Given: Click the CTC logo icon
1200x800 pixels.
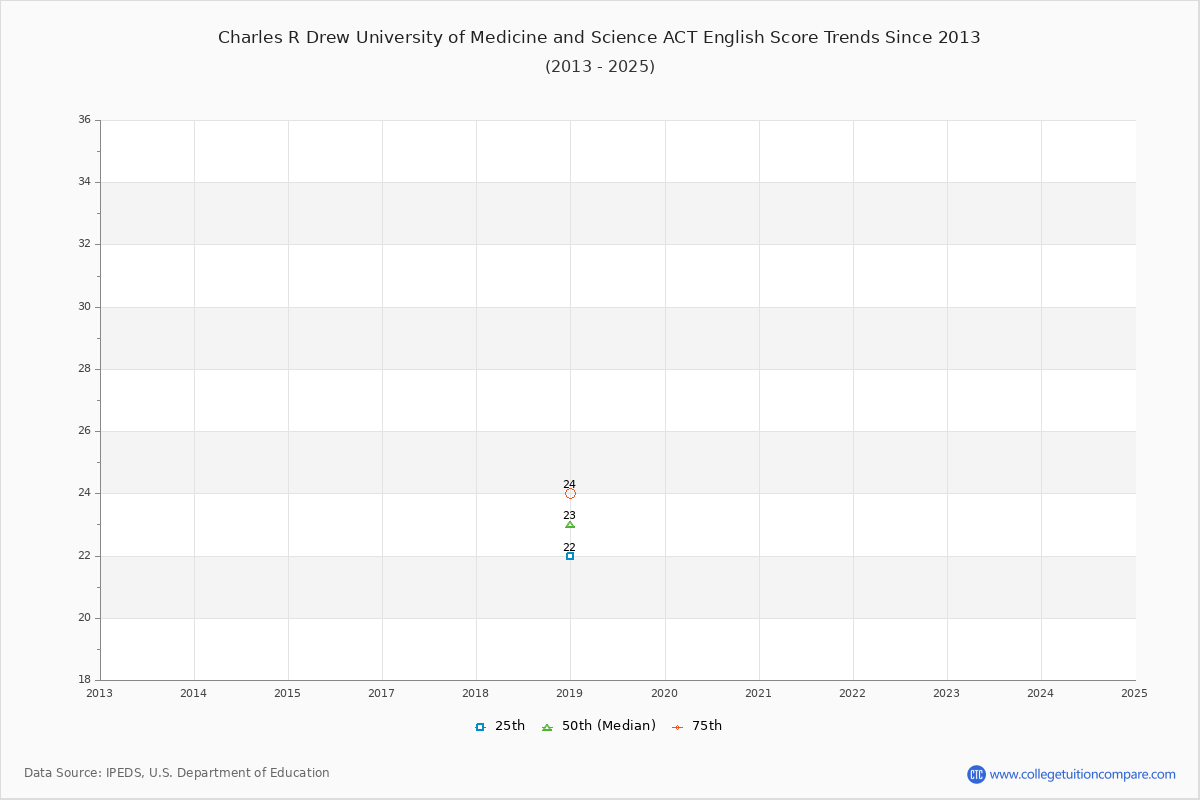Looking at the screenshot, I should pyautogui.click(x=976, y=774).
